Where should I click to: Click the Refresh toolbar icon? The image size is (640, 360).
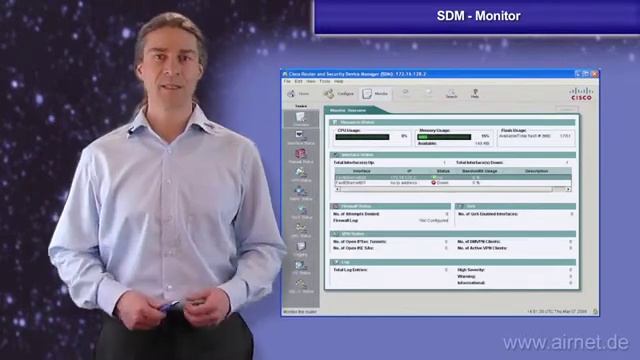[405, 93]
